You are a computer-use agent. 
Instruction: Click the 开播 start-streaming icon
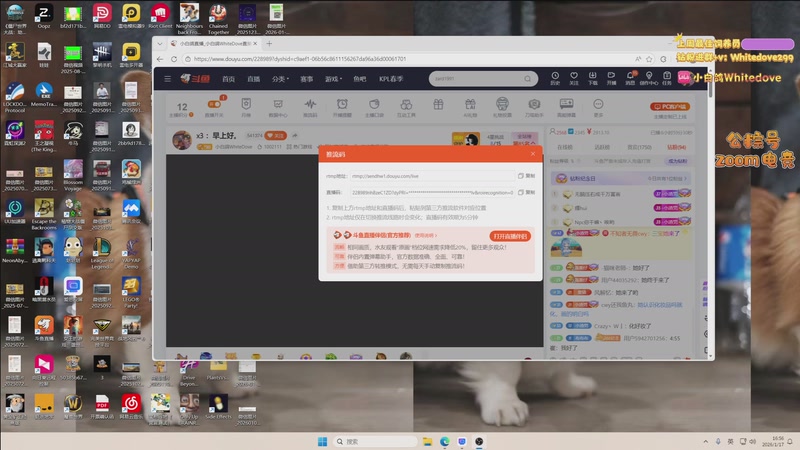pos(611,78)
